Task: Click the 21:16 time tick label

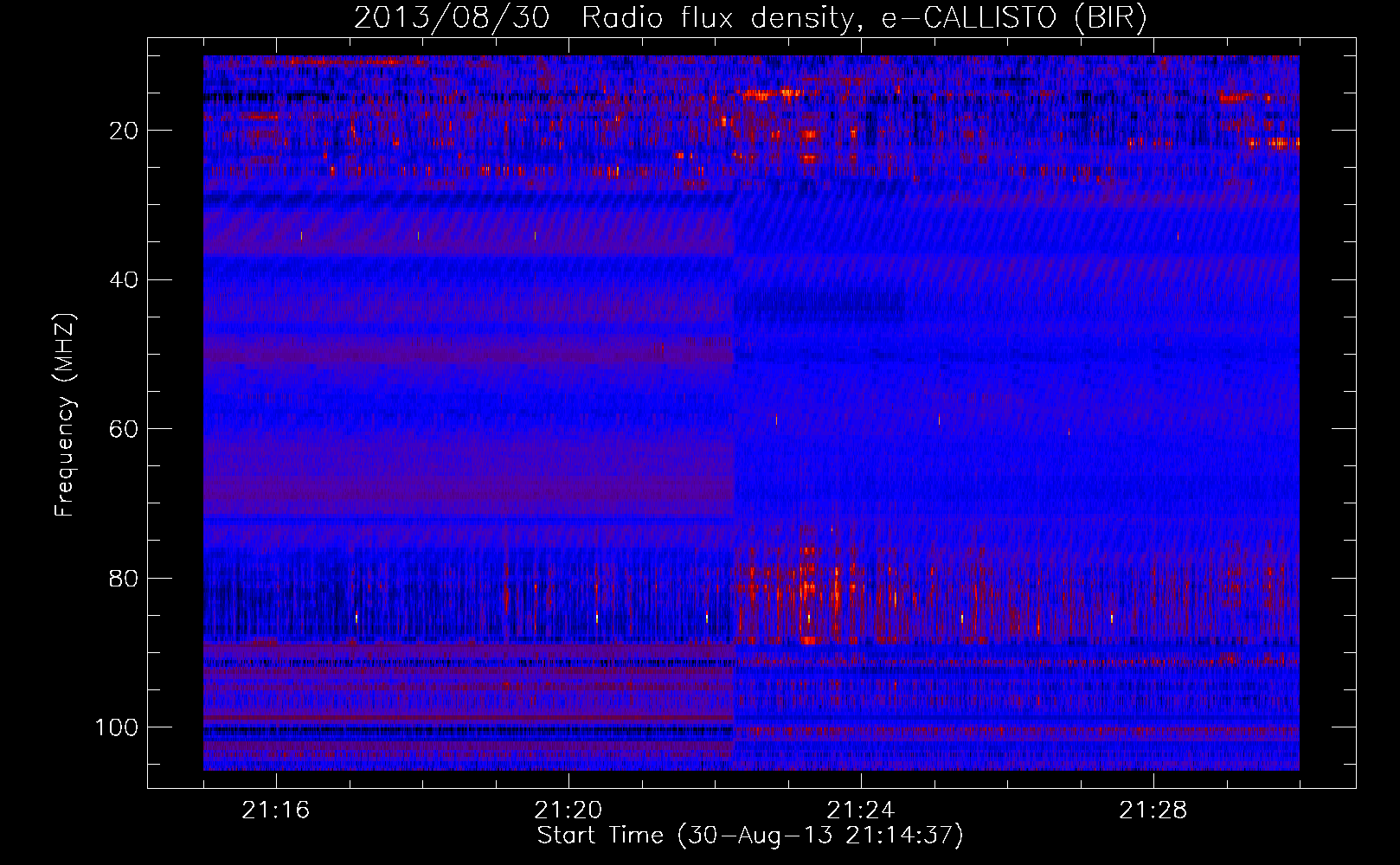Action: pyautogui.click(x=276, y=811)
